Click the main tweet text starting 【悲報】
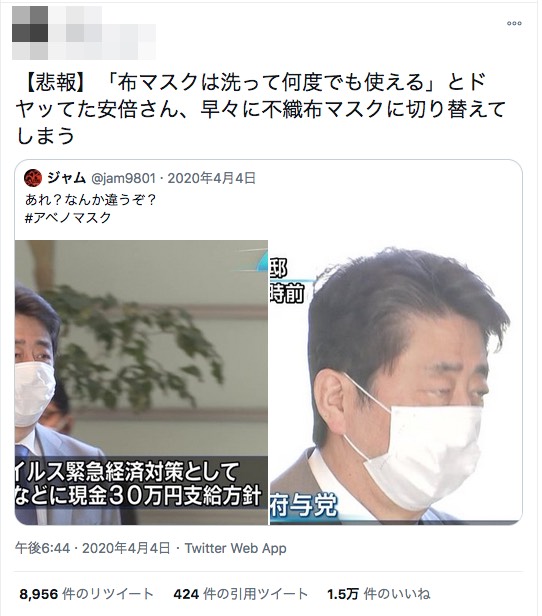The height and width of the screenshot is (616, 542). point(261,109)
